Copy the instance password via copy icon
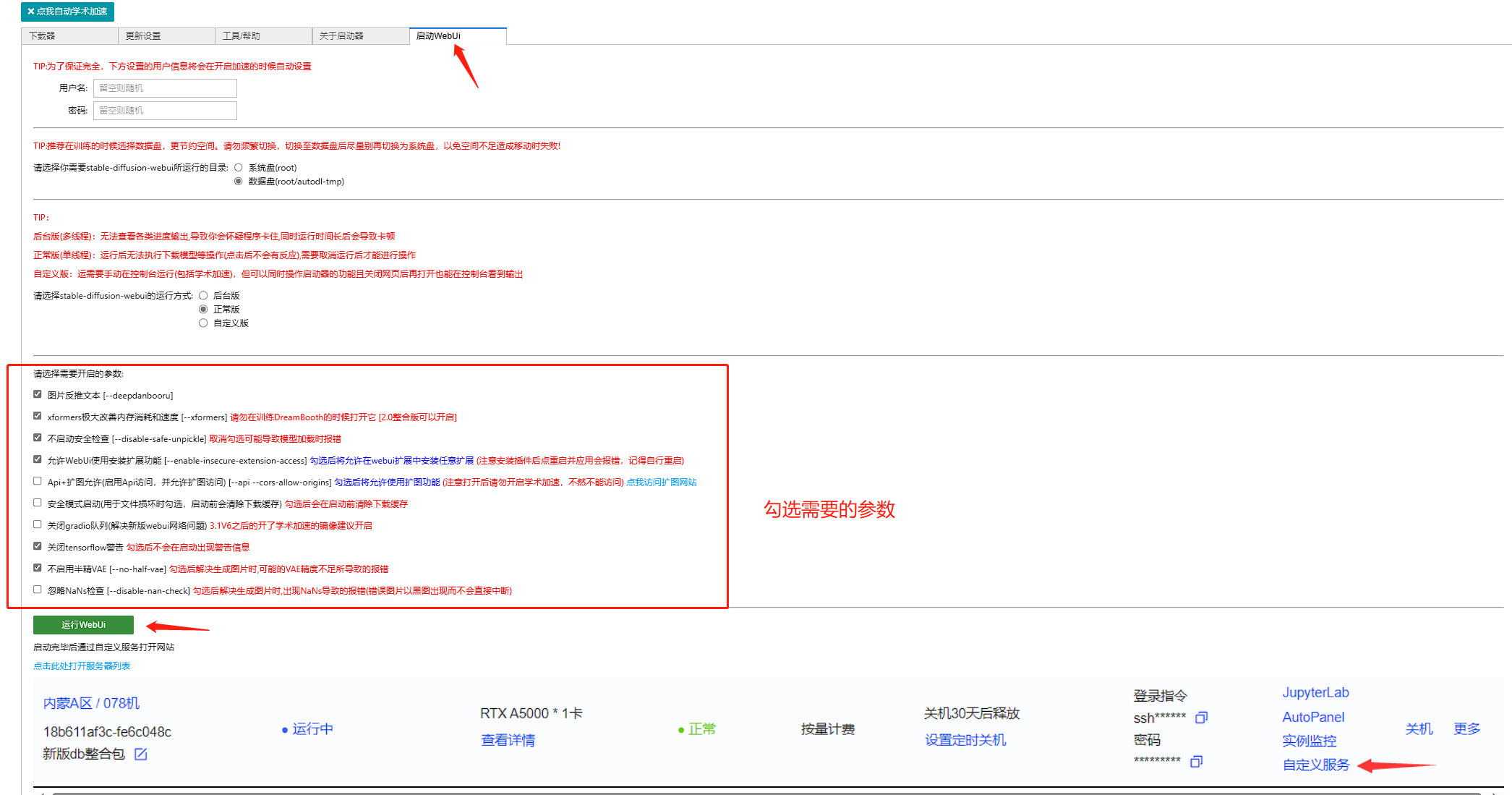1512x795 pixels. 1197,761
